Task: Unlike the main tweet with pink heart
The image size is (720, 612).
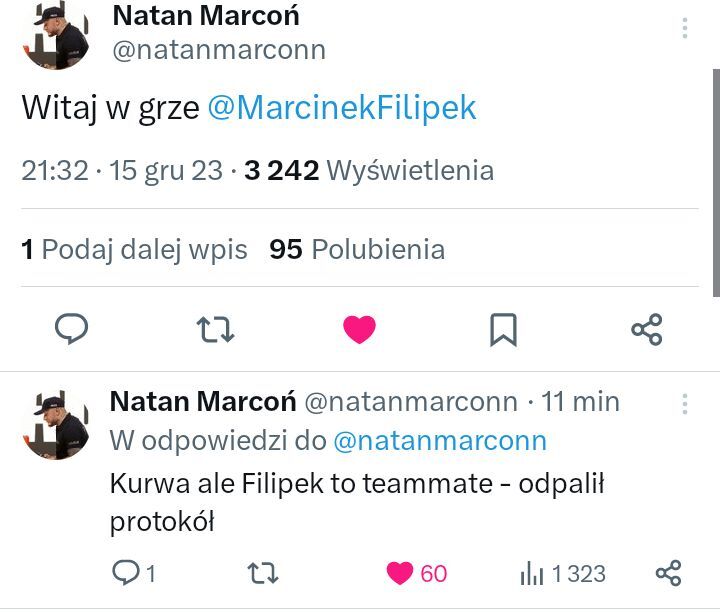Action: 359,329
